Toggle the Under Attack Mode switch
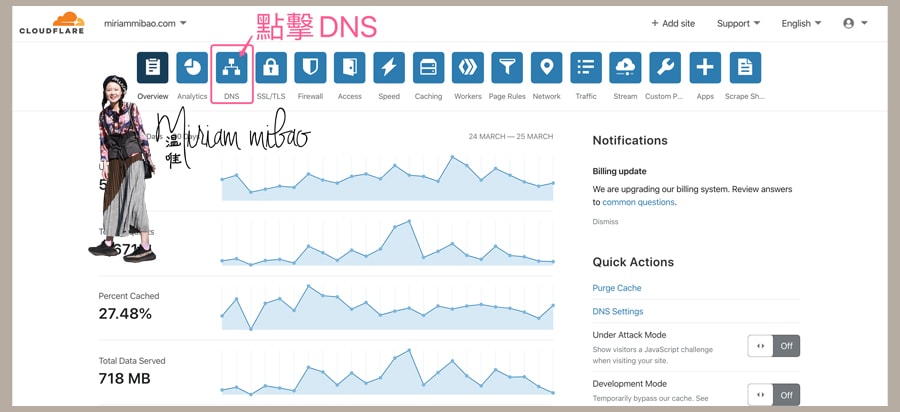 [773, 346]
